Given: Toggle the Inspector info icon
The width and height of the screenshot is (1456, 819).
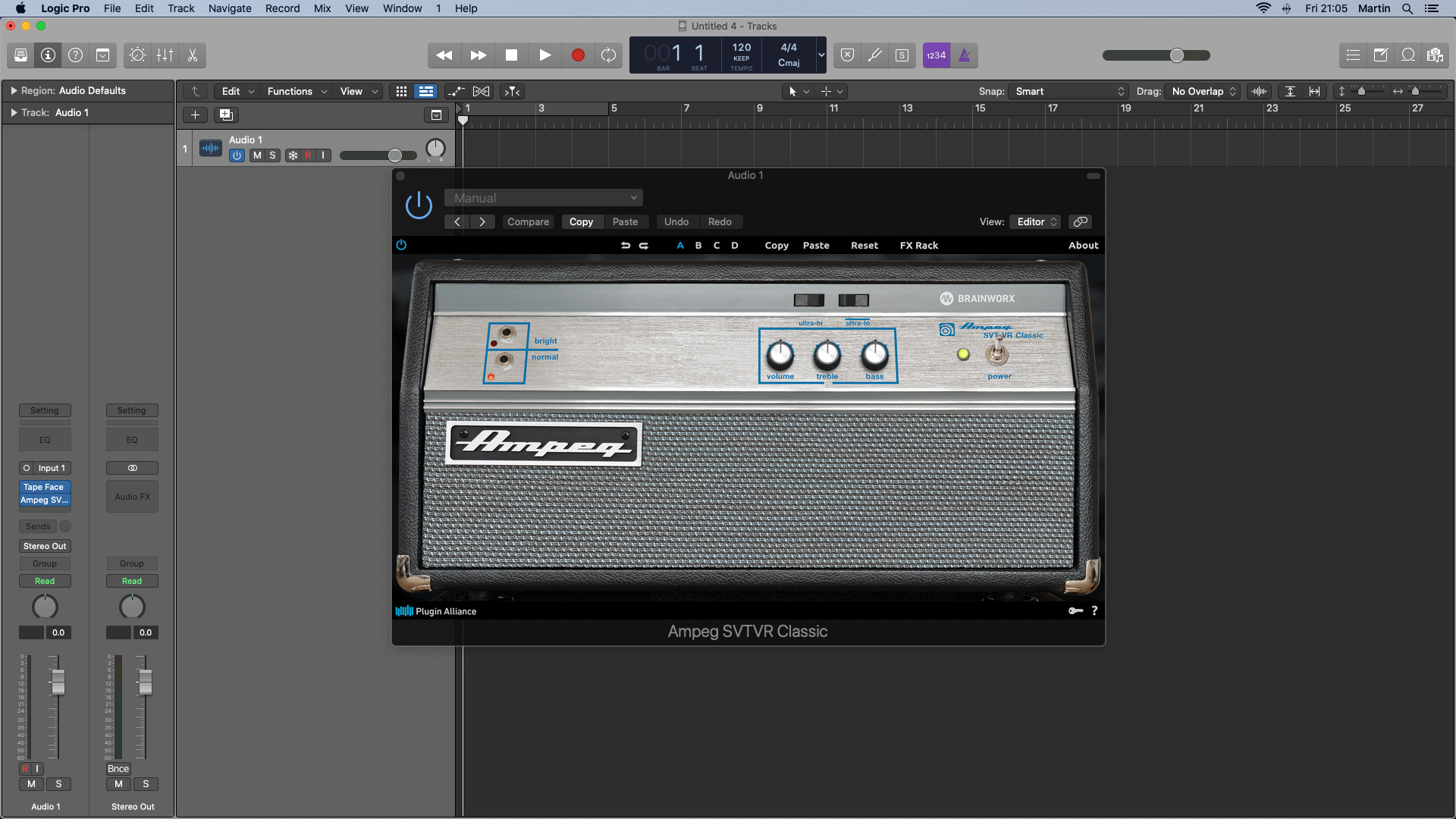Looking at the screenshot, I should (x=48, y=55).
